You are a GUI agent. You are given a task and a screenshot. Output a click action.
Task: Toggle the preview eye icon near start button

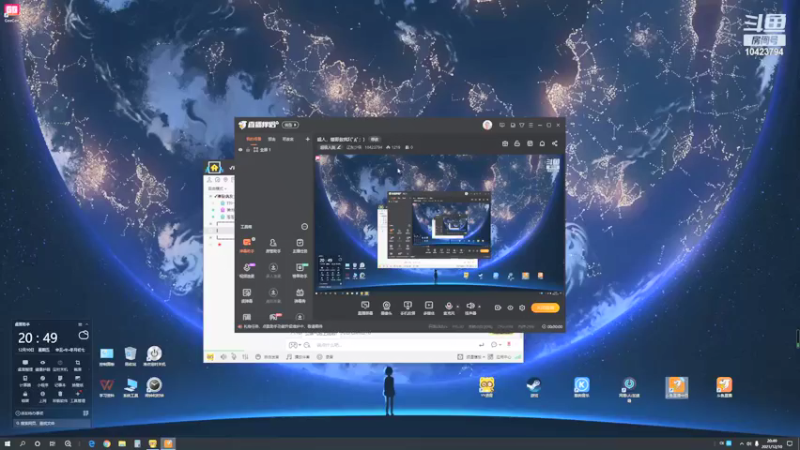point(510,308)
